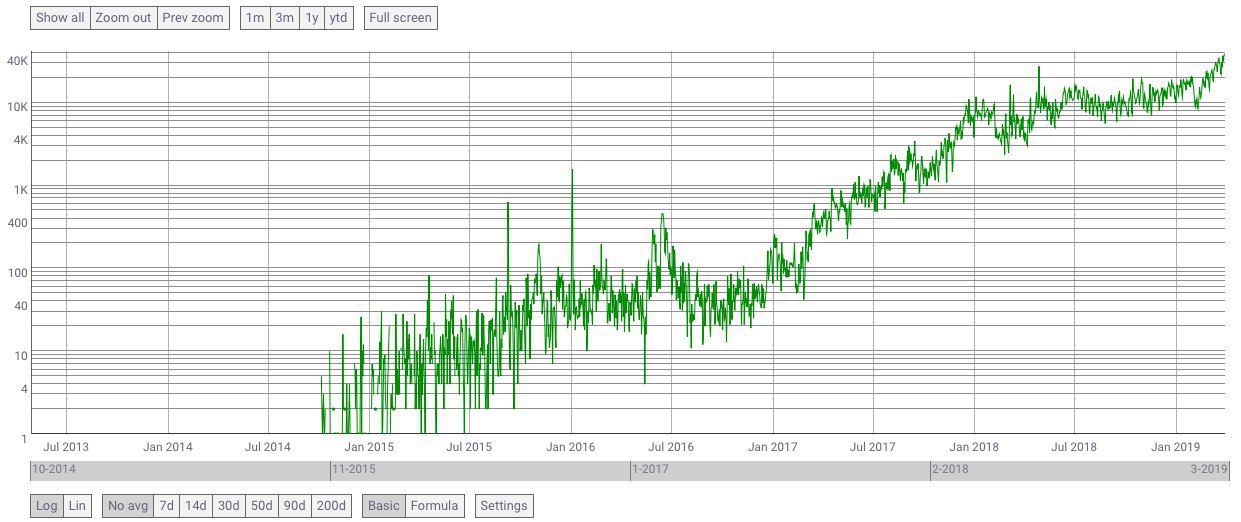Viewport: 1241px width, 522px height.
Task: Apply 7d moving average
Action: pyautogui.click(x=166, y=506)
